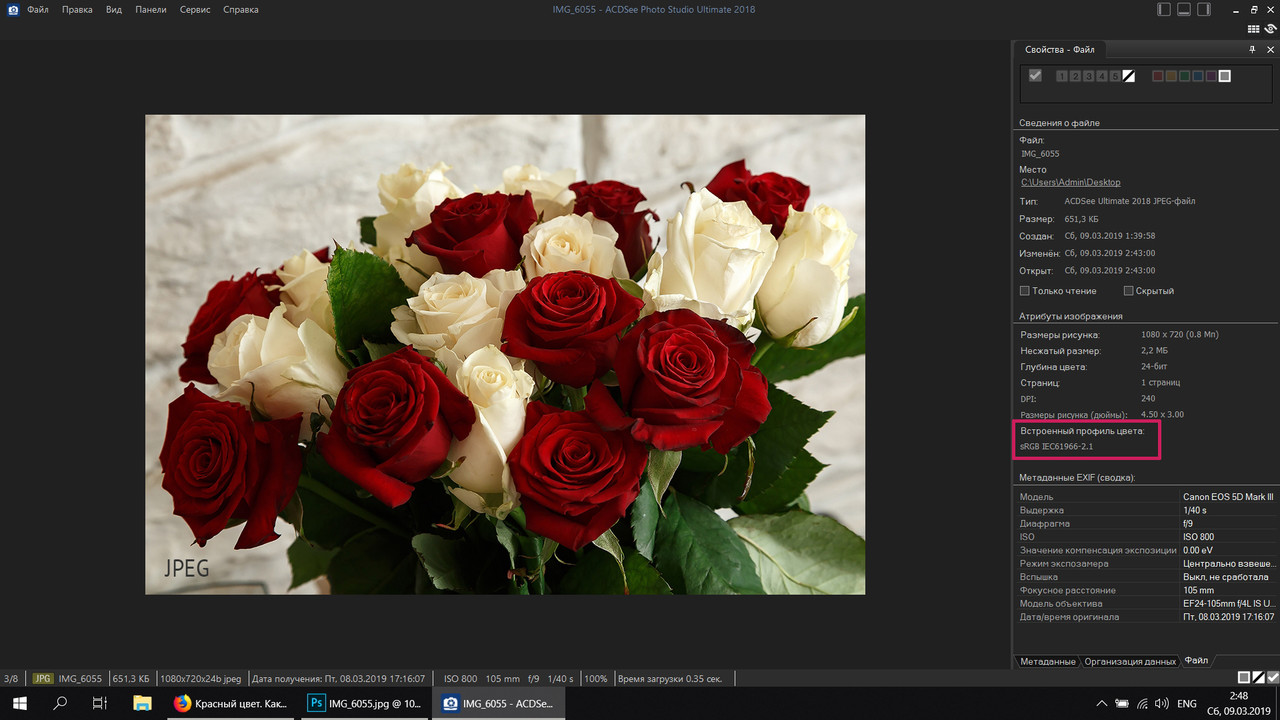Toggle the right panel layout icon
Viewport: 1280px width, 720px height.
[x=1204, y=9]
